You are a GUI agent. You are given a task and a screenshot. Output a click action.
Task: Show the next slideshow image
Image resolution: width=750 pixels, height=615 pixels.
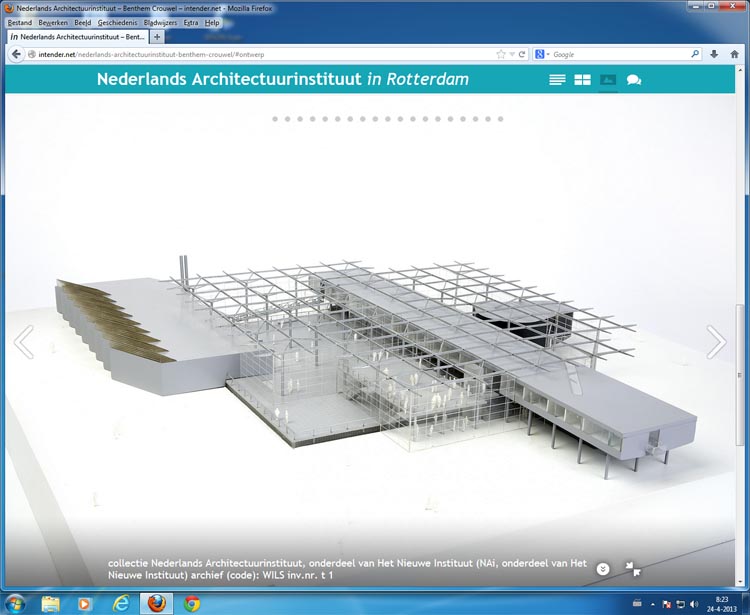[x=716, y=341]
